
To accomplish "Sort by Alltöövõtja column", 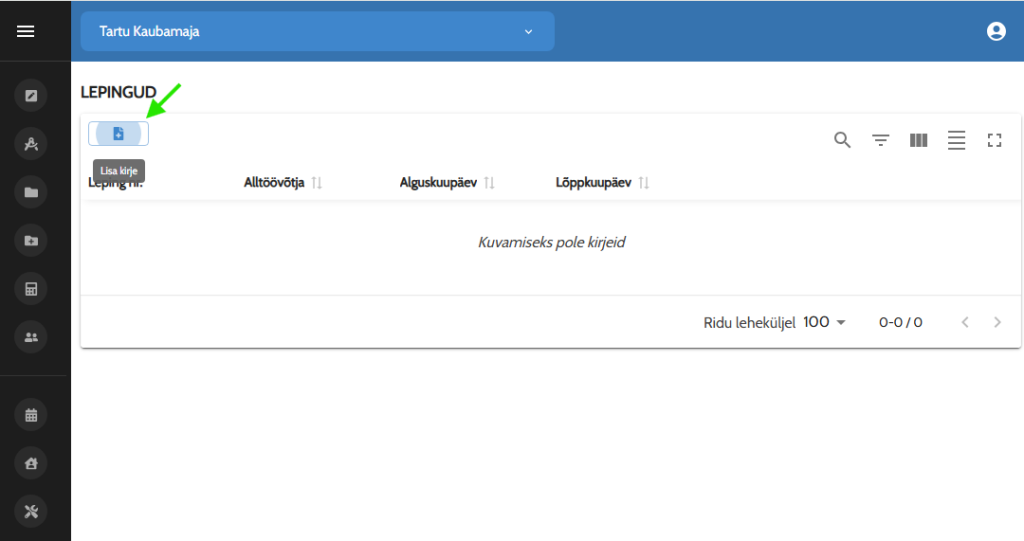I will click(x=317, y=183).
